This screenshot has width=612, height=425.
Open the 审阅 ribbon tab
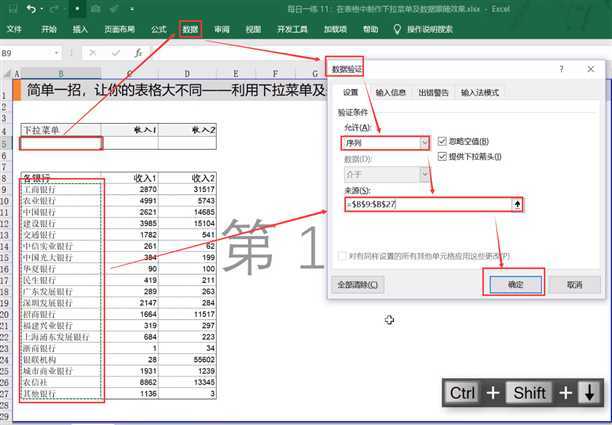coord(222,29)
